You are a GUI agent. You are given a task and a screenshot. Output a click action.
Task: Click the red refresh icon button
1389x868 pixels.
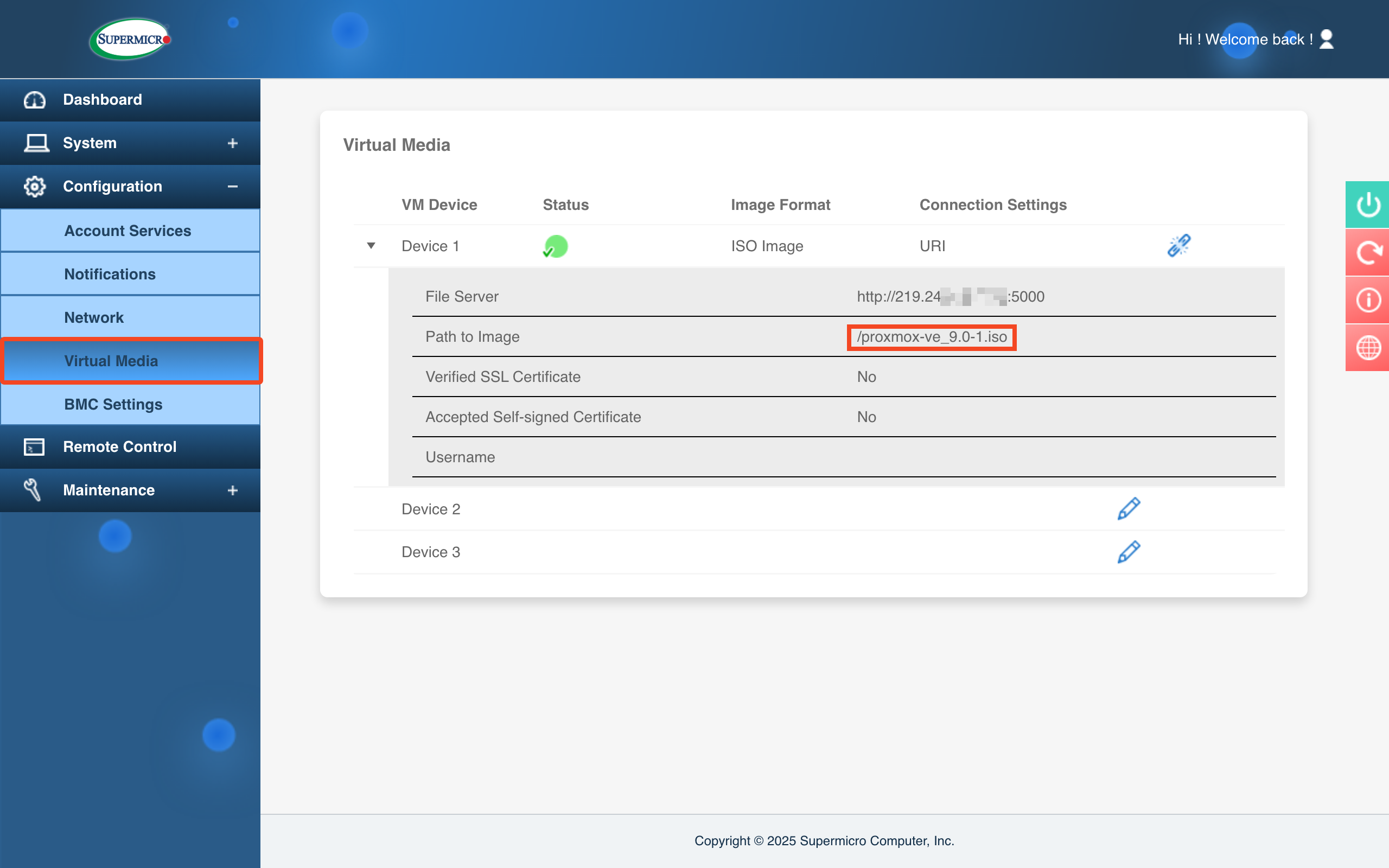(1367, 252)
